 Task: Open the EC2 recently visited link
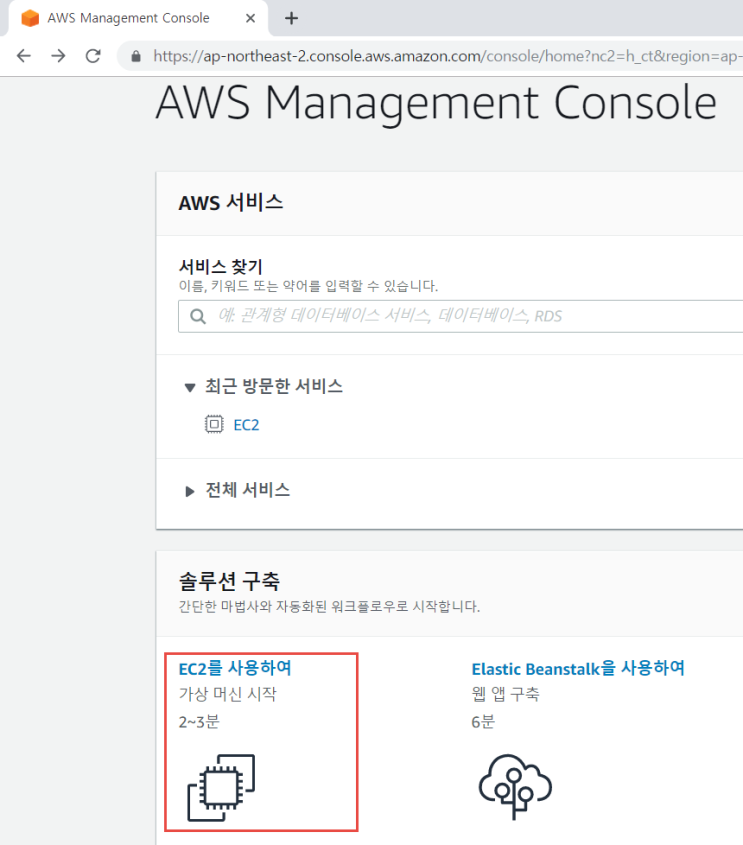coord(246,425)
